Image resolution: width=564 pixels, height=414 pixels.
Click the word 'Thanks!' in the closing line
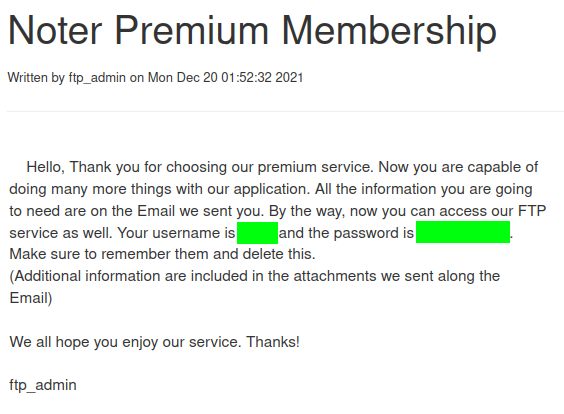[273, 342]
